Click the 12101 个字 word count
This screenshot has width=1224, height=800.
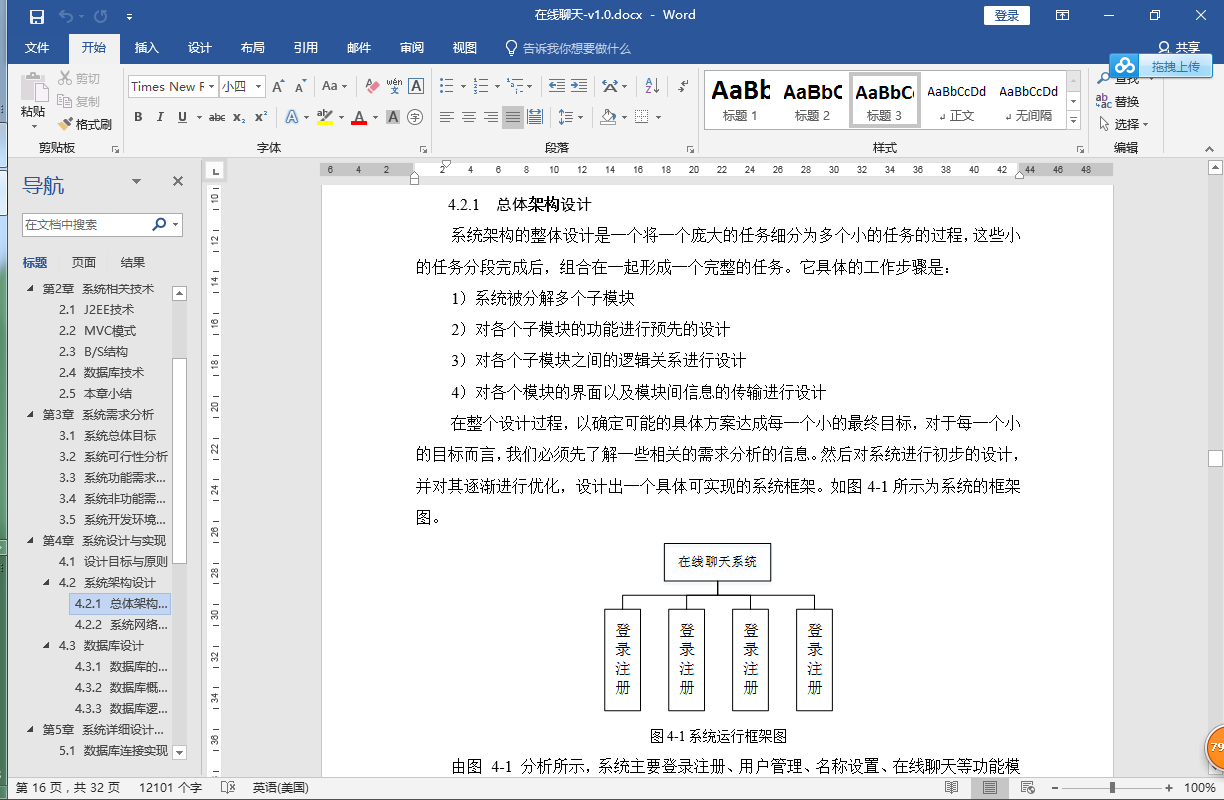point(170,788)
